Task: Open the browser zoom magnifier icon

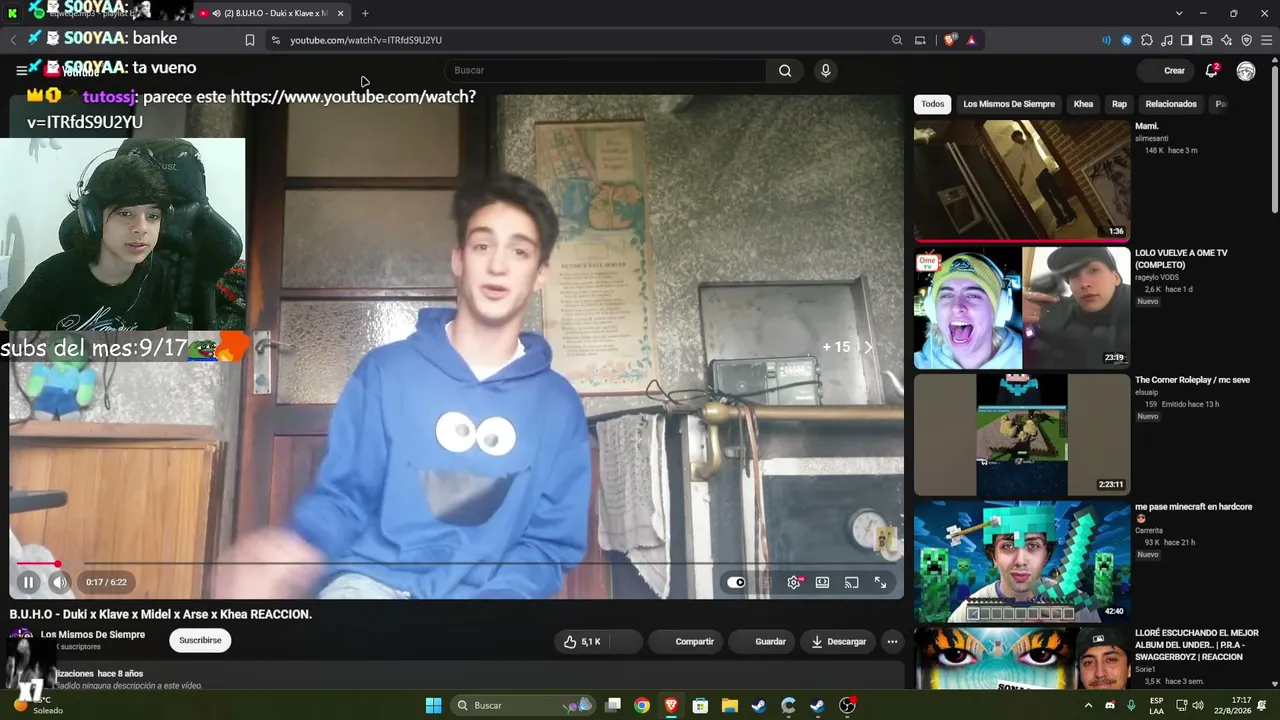Action: pos(897,40)
